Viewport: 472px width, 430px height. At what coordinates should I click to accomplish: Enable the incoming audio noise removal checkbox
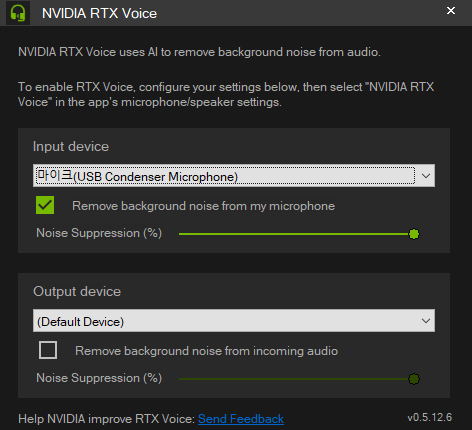(x=48, y=350)
